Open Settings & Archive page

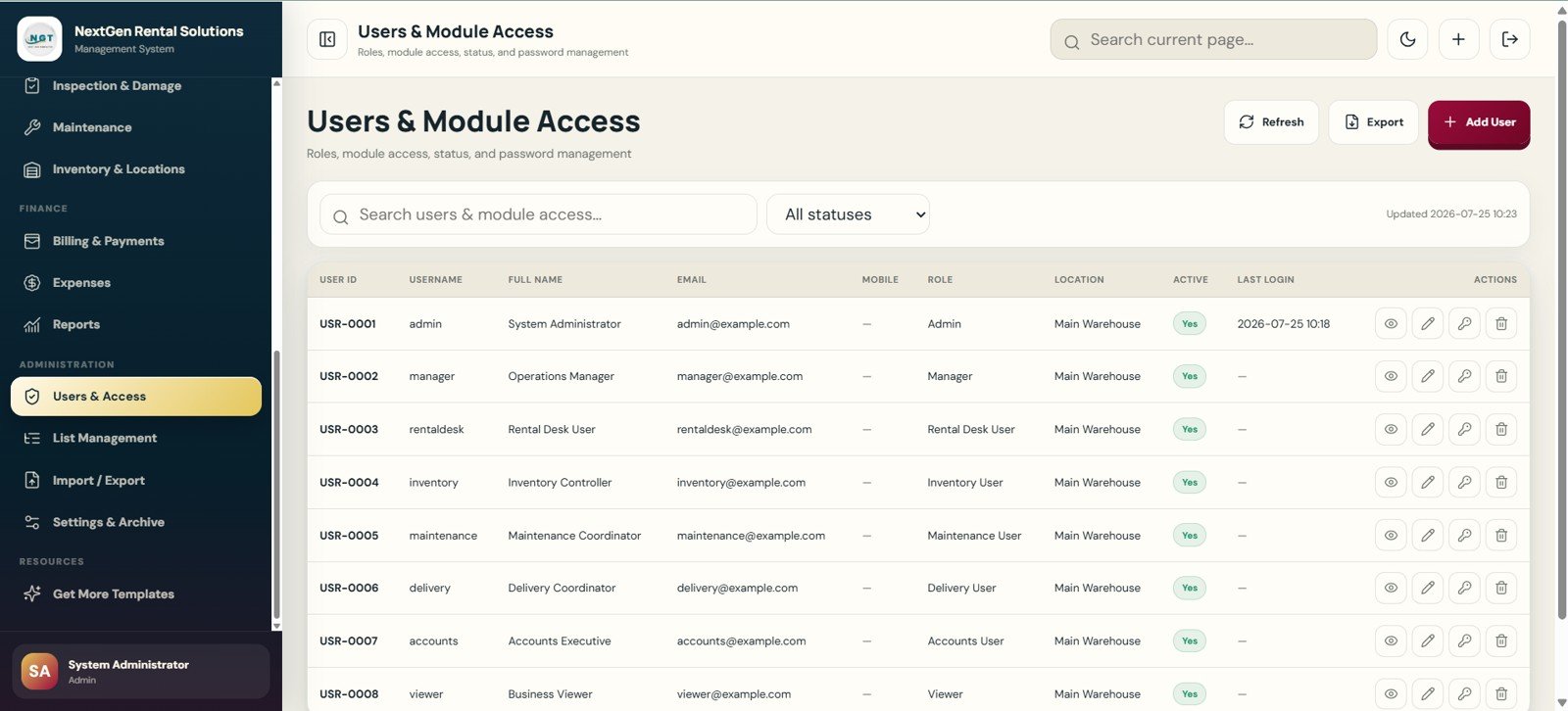(x=136, y=522)
